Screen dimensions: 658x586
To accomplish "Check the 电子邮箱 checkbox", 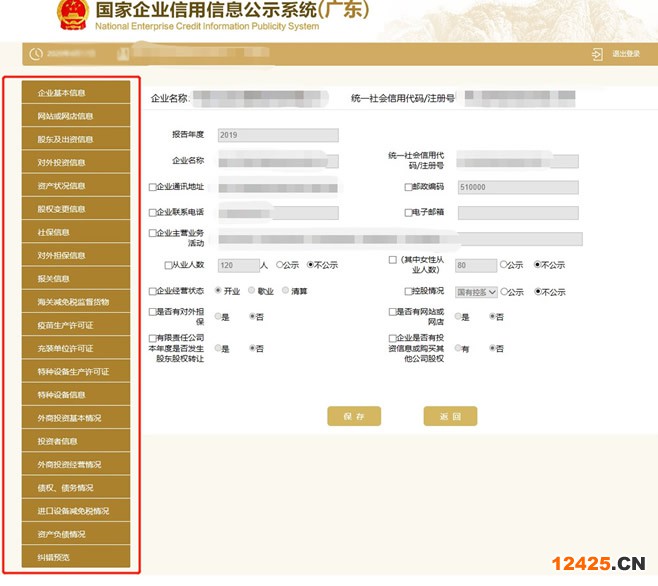I will (408, 212).
